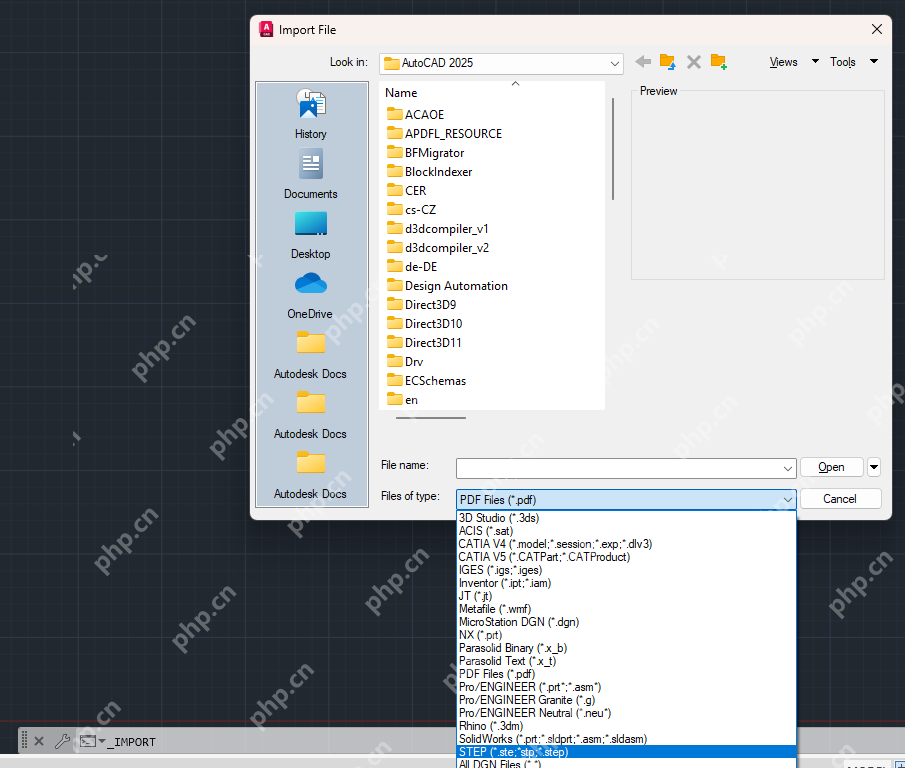Close the Import File dialog
This screenshot has height=768, width=905.
click(x=877, y=29)
